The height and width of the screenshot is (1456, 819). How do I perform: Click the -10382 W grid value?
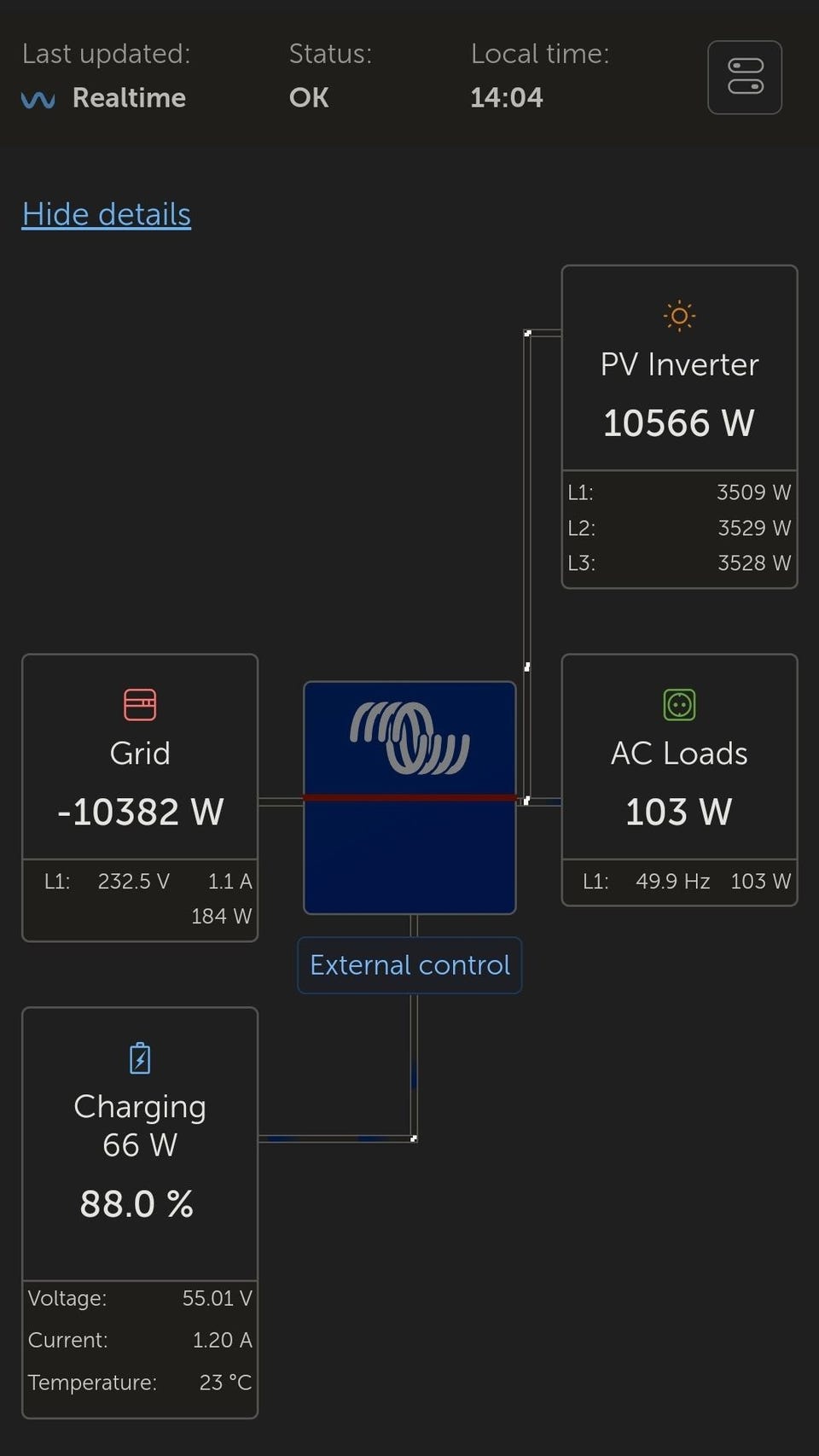(140, 812)
